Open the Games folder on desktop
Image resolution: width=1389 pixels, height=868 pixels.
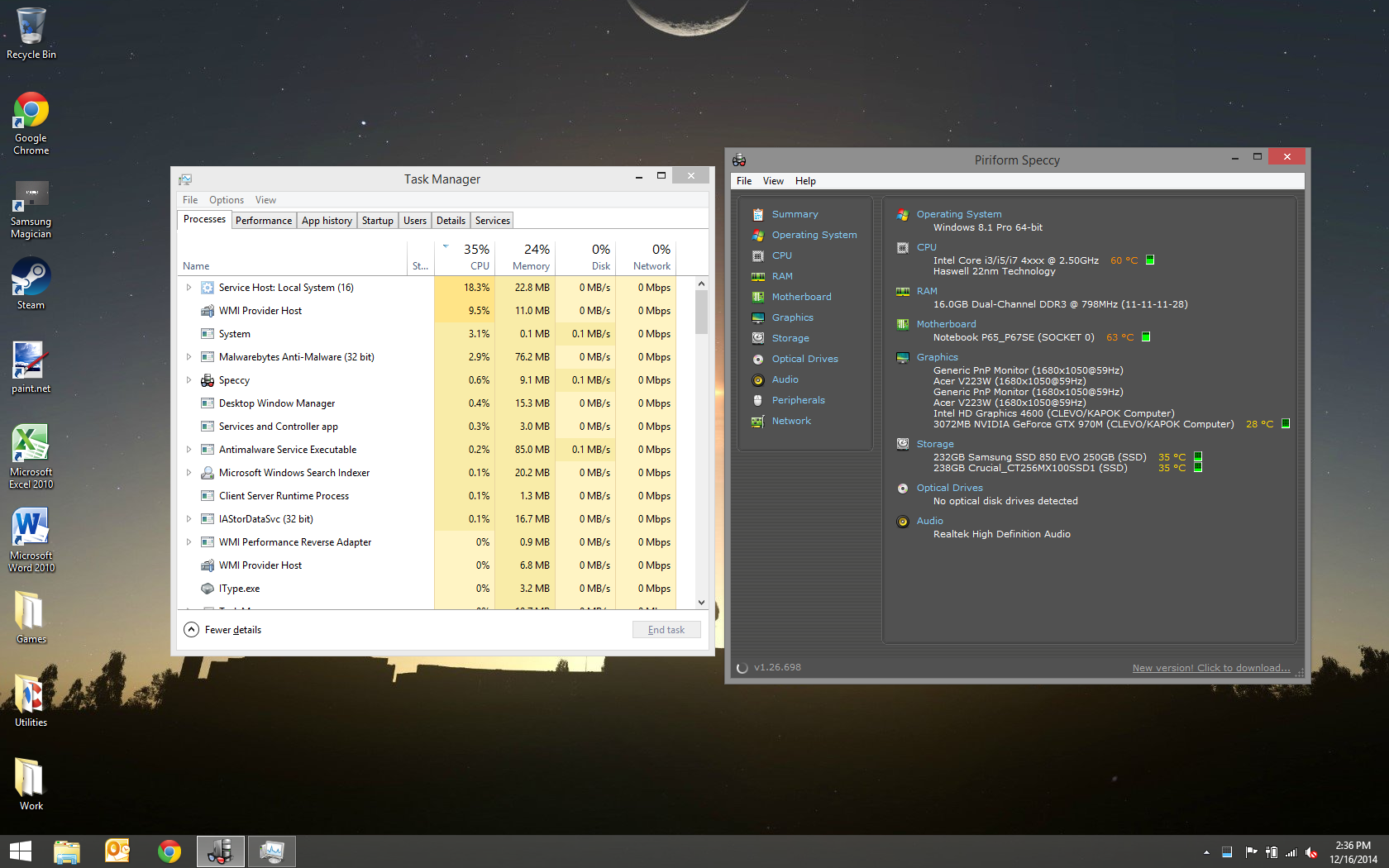point(31,618)
